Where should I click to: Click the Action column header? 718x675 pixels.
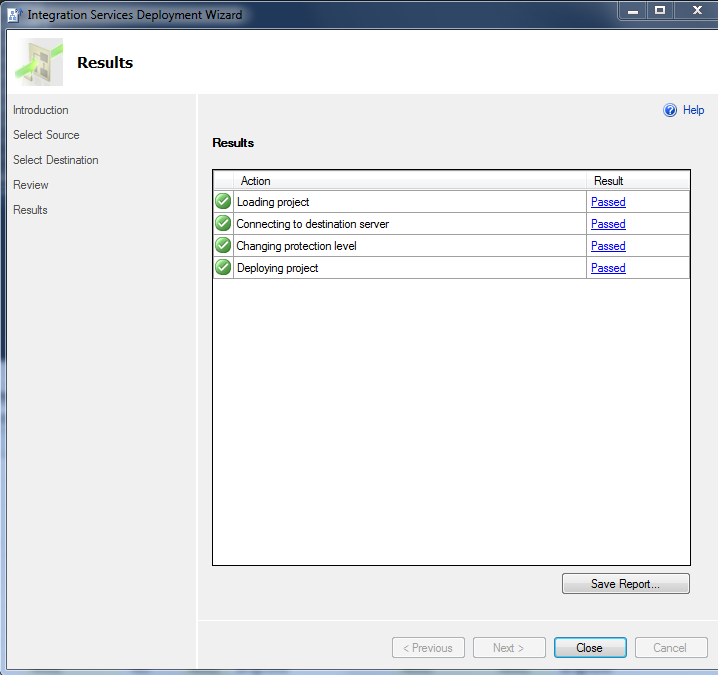[410, 181]
